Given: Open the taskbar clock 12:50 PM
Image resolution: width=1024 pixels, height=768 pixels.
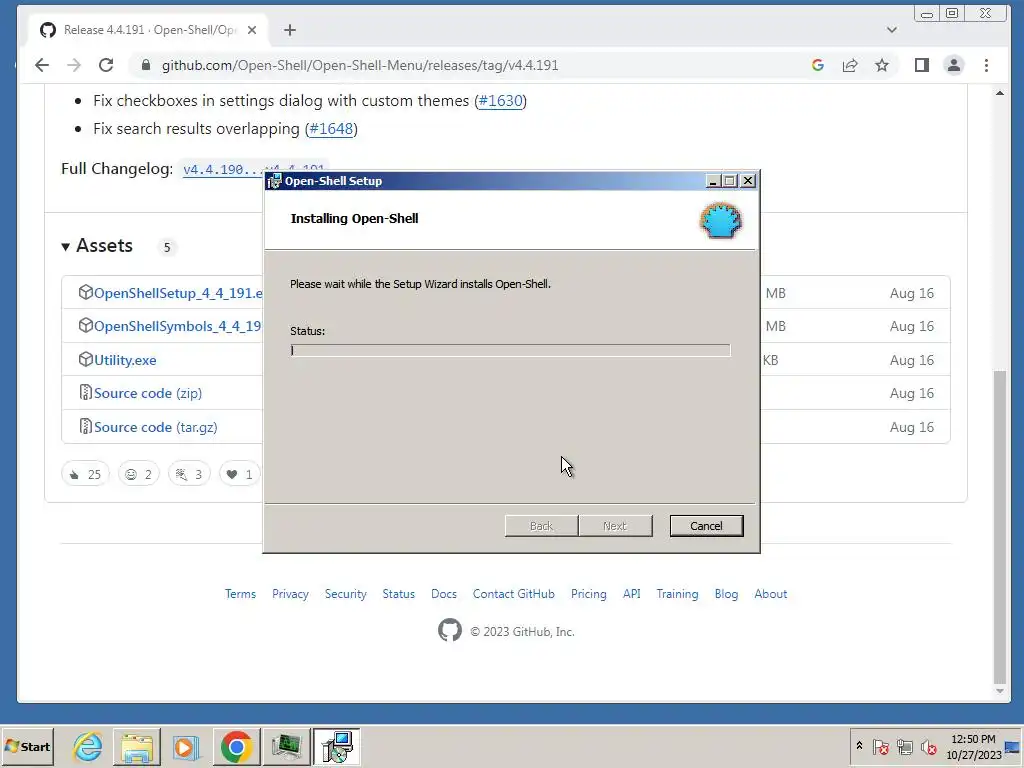Looking at the screenshot, I should tap(973, 746).
